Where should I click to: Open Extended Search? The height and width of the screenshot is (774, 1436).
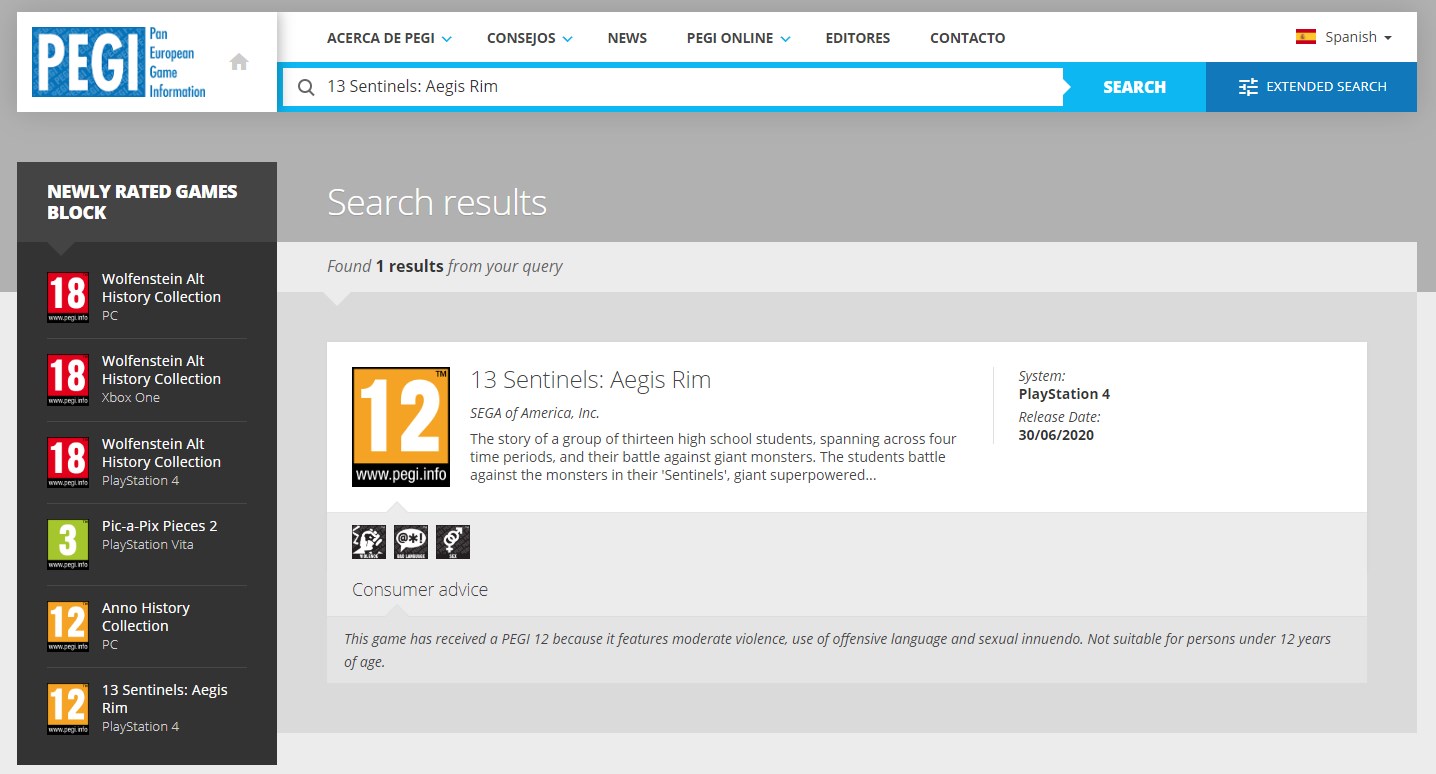1311,87
